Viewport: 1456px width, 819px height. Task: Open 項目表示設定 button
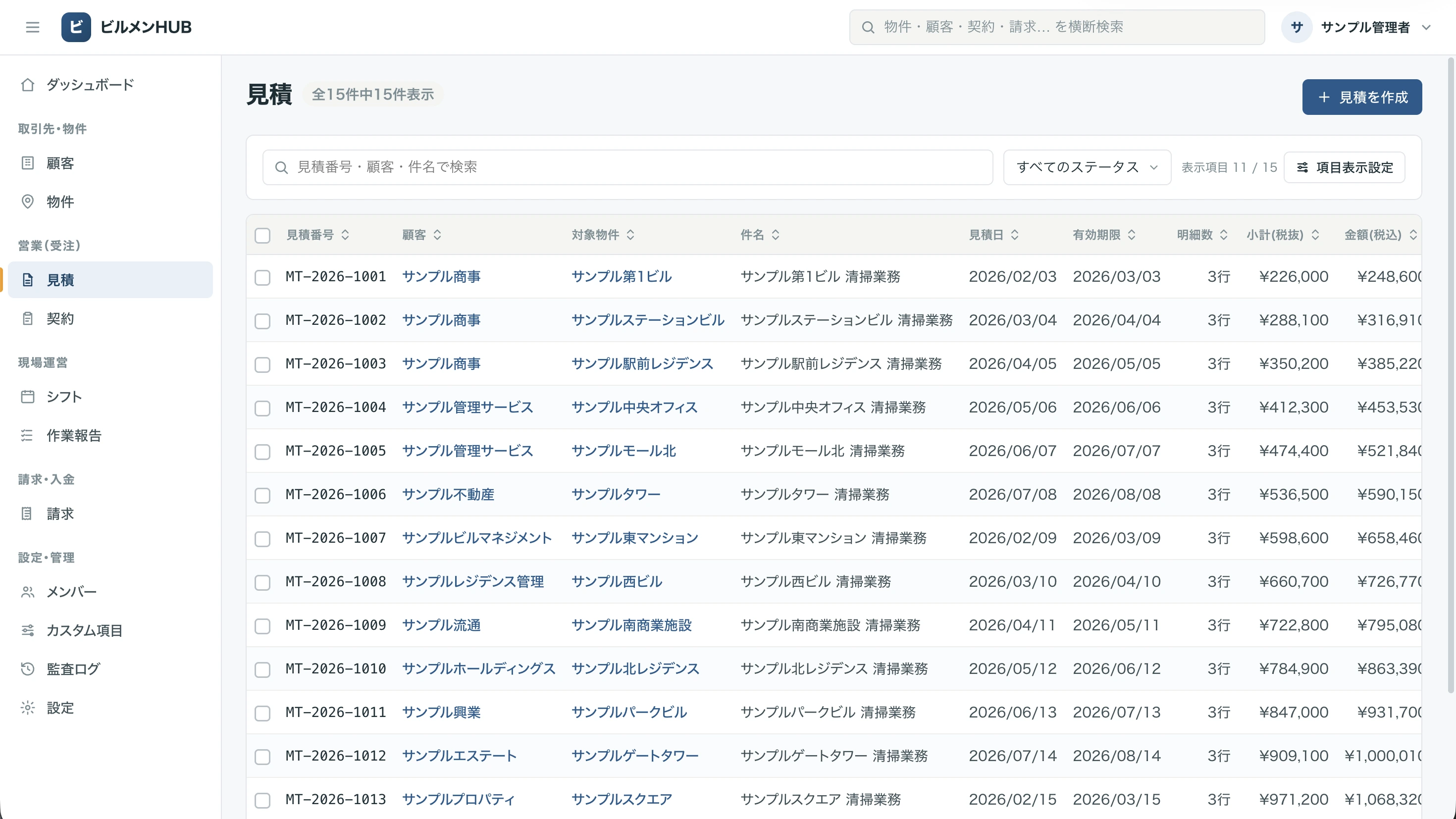(x=1344, y=167)
